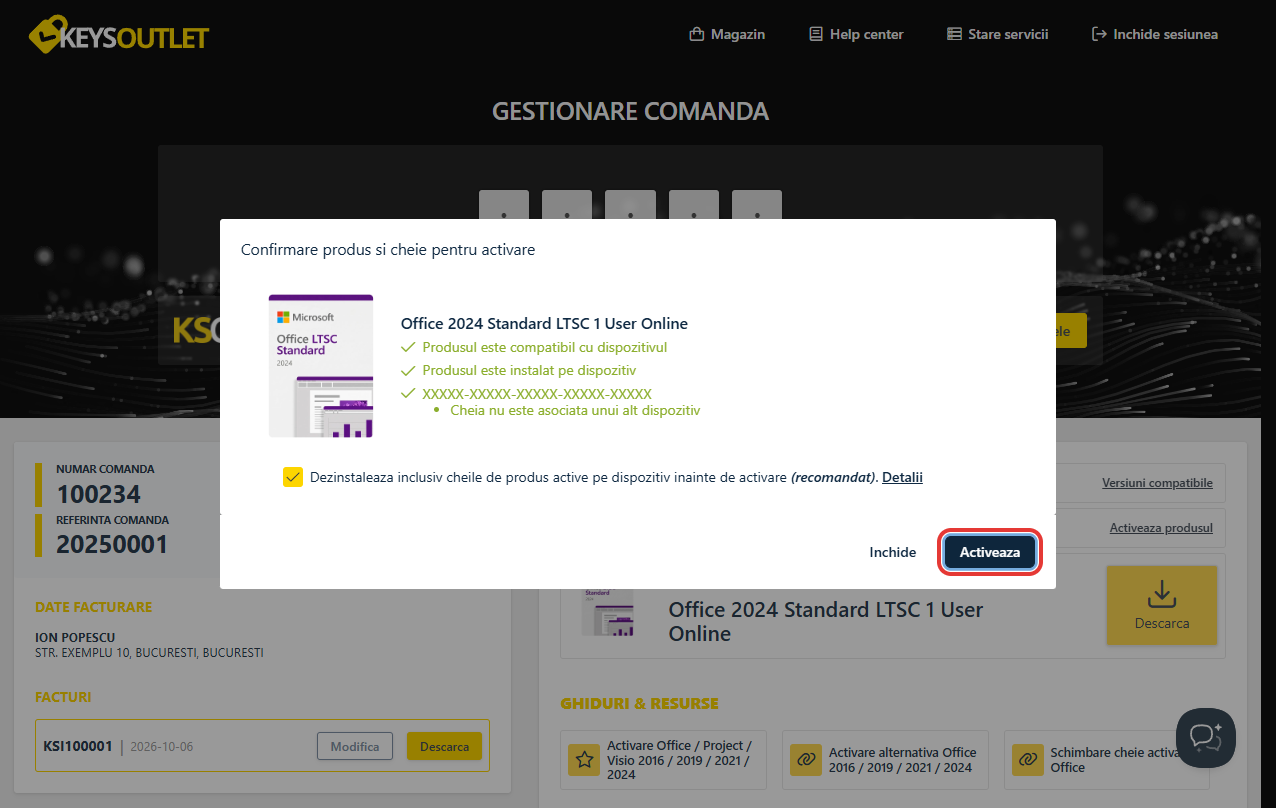Click the star icon for Activare Office / Project / Visio guide
The width and height of the screenshot is (1276, 808).
coord(584,760)
